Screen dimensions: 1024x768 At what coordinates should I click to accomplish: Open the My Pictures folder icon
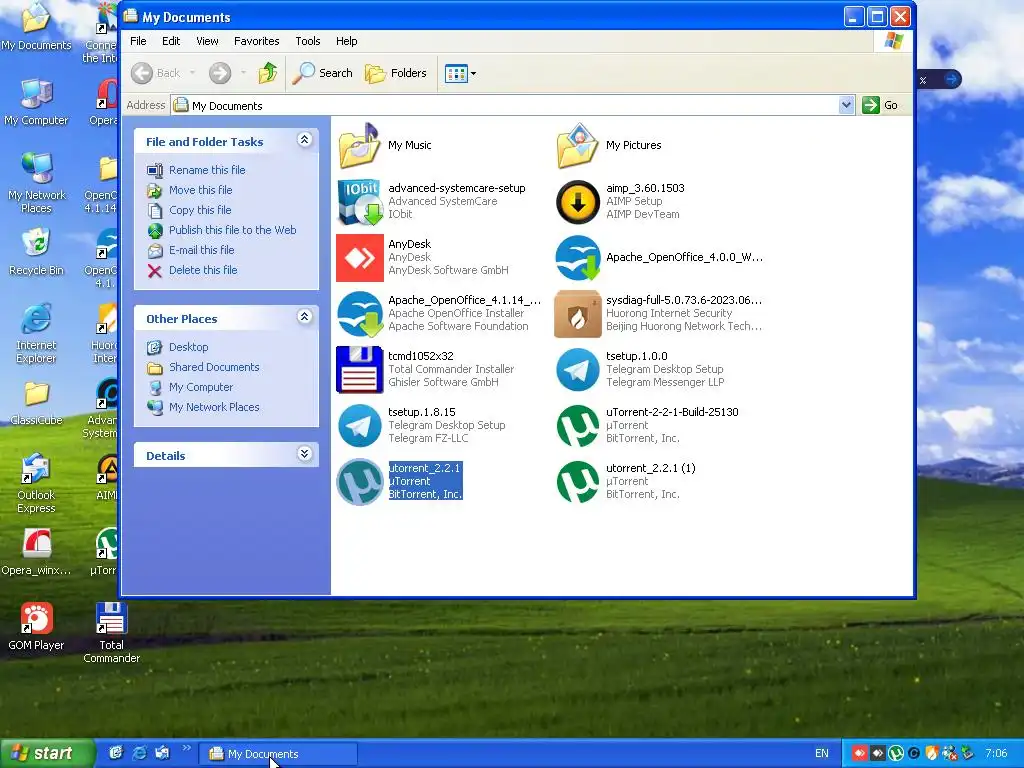pos(577,146)
